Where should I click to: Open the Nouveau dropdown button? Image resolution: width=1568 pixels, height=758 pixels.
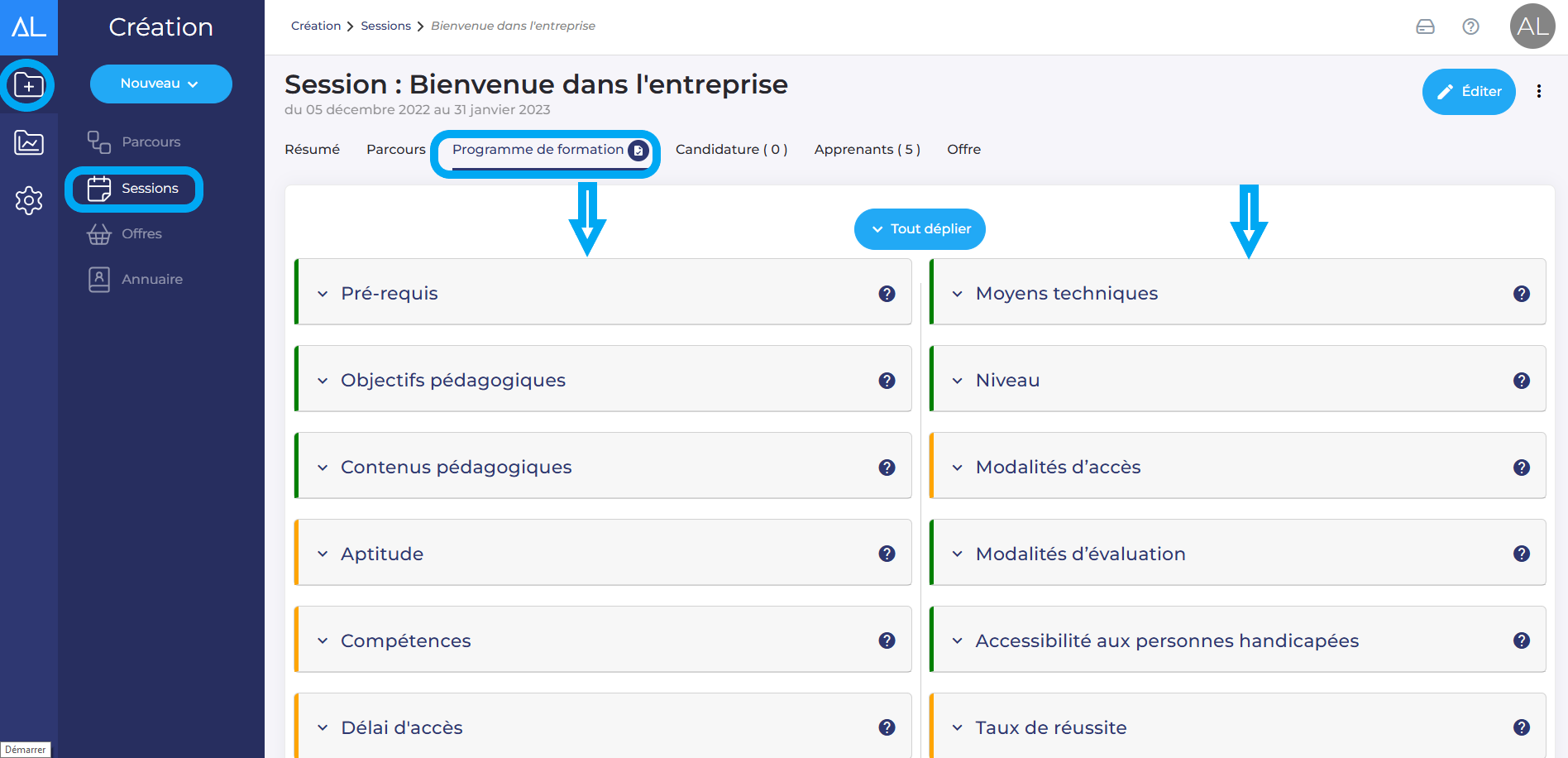coord(160,84)
